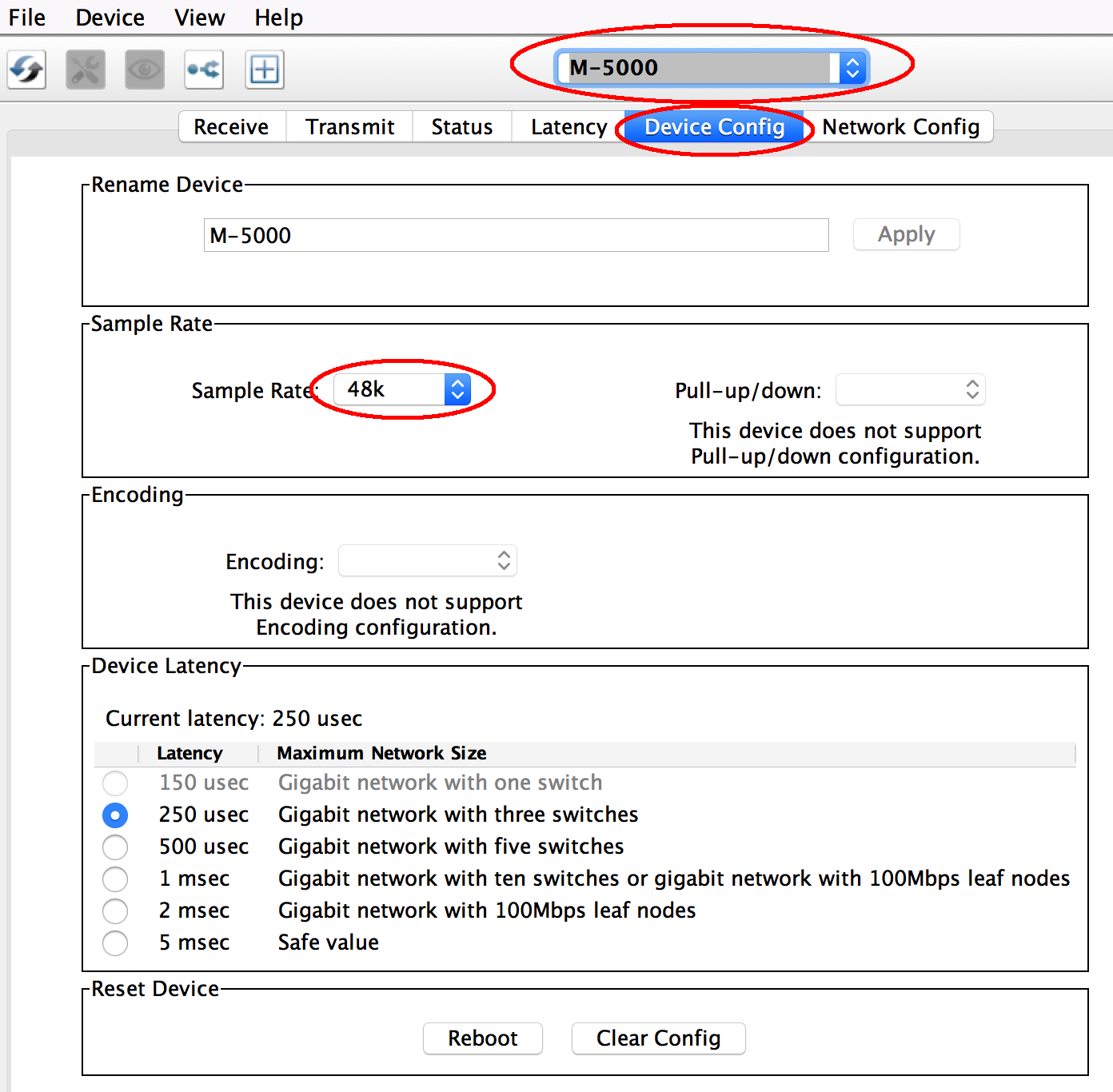Click the Apply rename button

click(907, 234)
